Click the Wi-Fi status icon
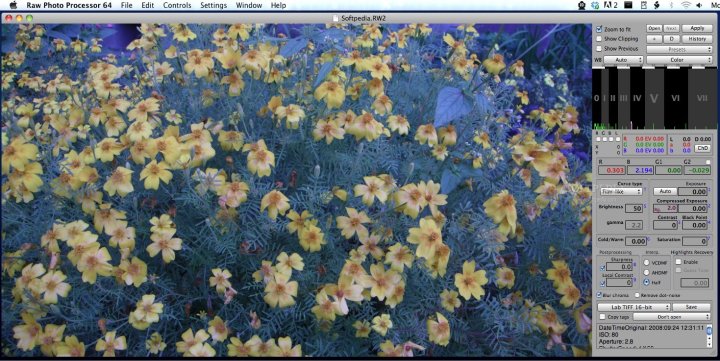 point(686,5)
